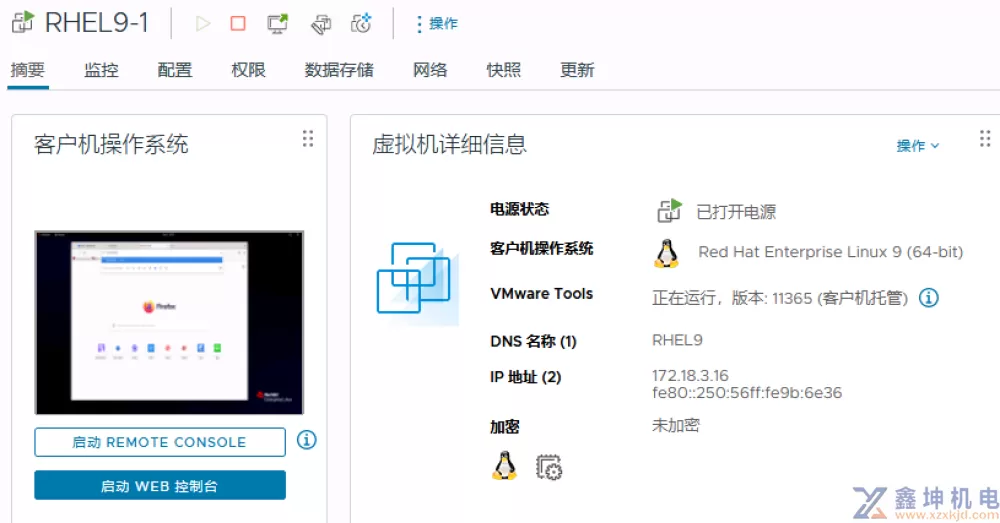Click the take snapshot toolbar icon
Screen dimensions: 1000x523
tap(361, 24)
